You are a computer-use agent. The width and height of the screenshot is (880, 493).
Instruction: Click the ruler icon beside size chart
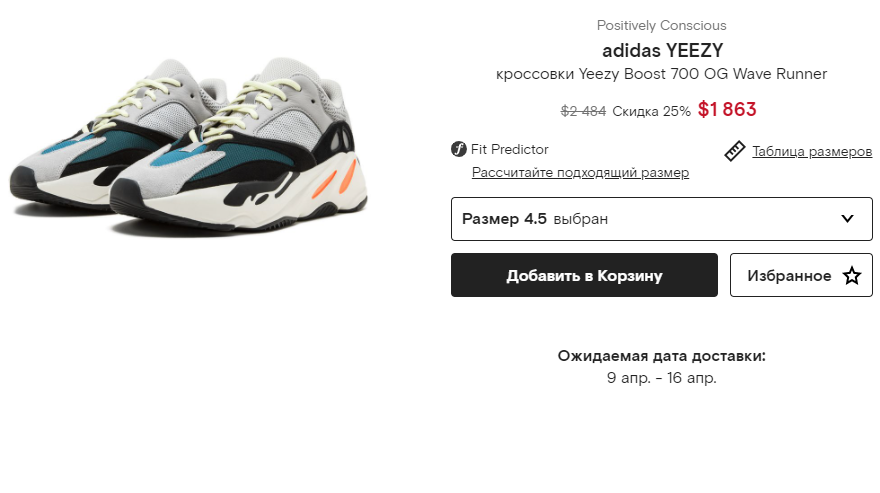coord(735,151)
